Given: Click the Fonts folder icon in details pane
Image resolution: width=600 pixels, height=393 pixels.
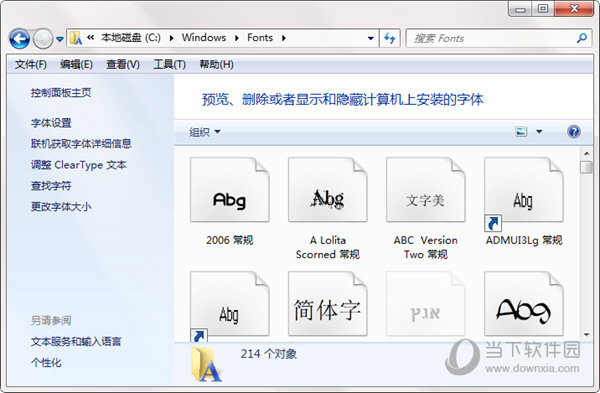Looking at the screenshot, I should coord(207,364).
